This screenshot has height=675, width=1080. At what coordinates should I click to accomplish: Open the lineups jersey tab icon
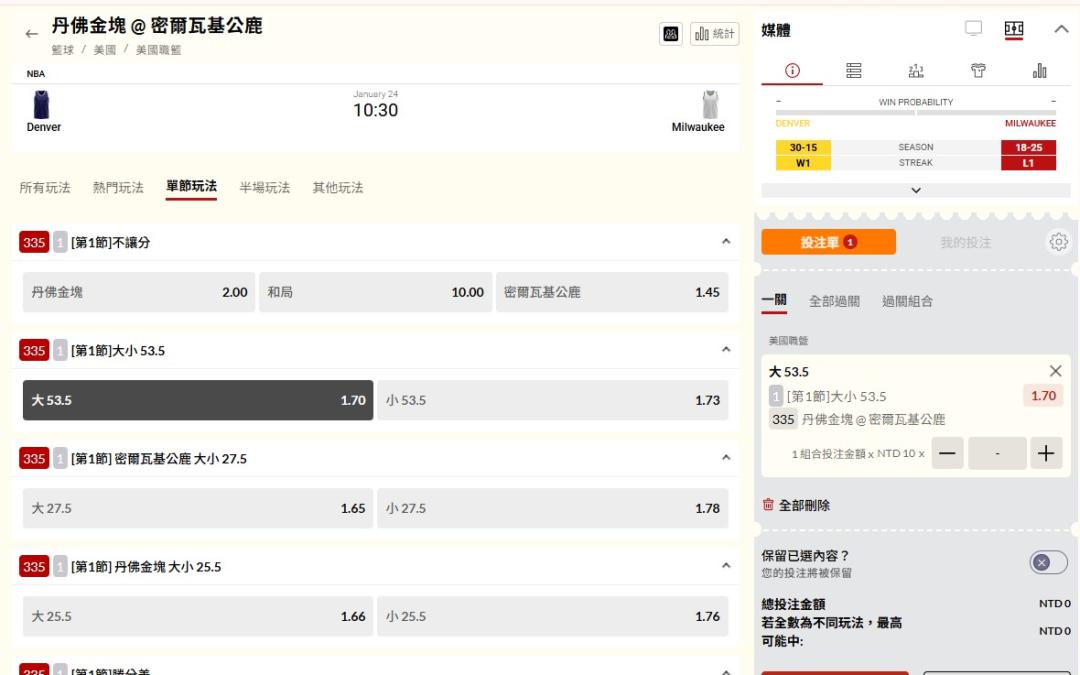click(978, 71)
